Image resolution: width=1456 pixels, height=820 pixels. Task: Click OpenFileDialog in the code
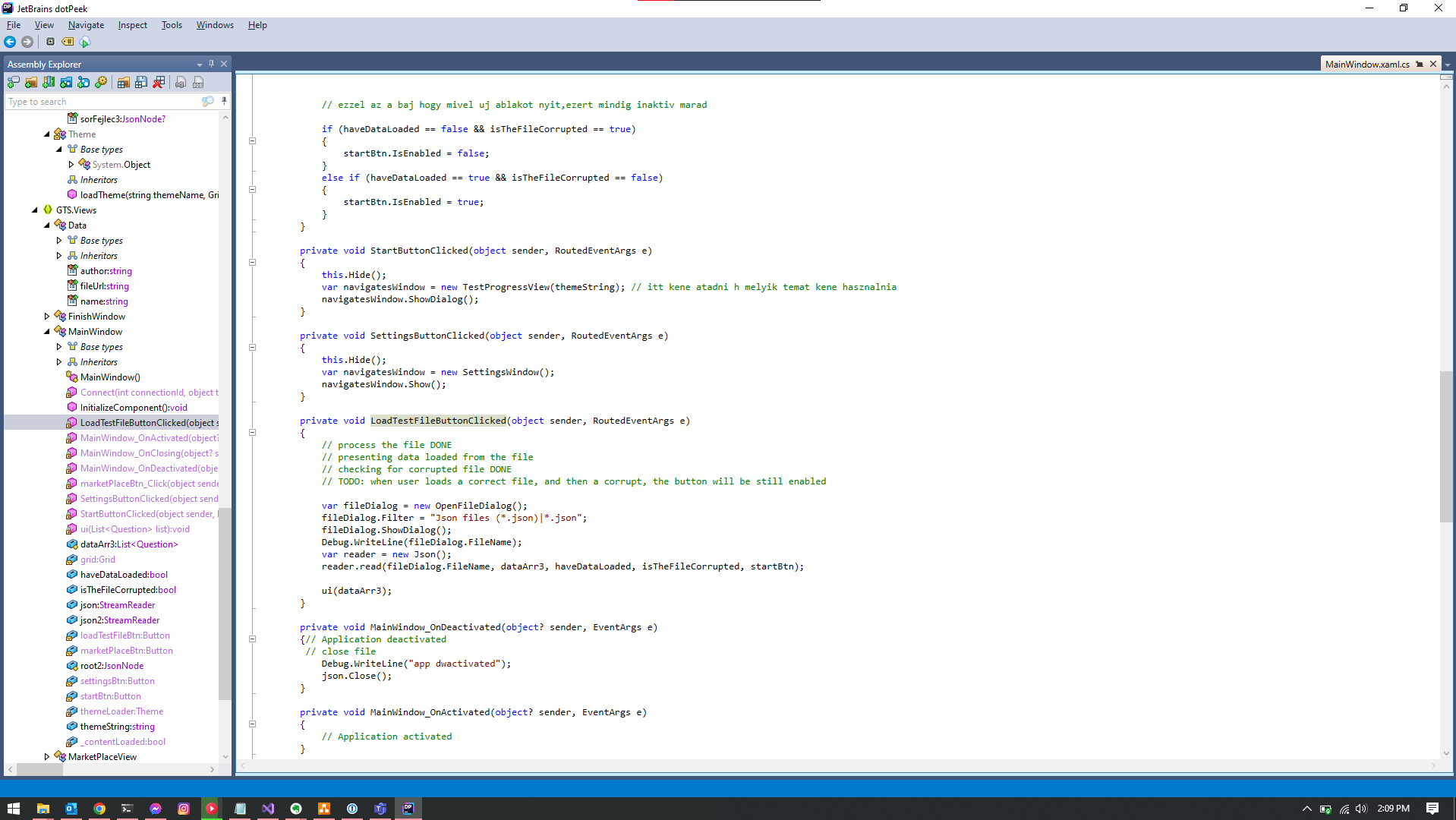(x=473, y=506)
